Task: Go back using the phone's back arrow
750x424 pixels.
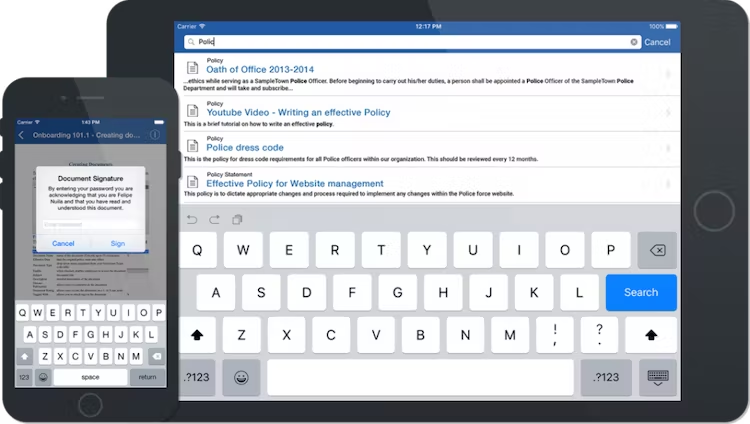Action: (x=21, y=135)
